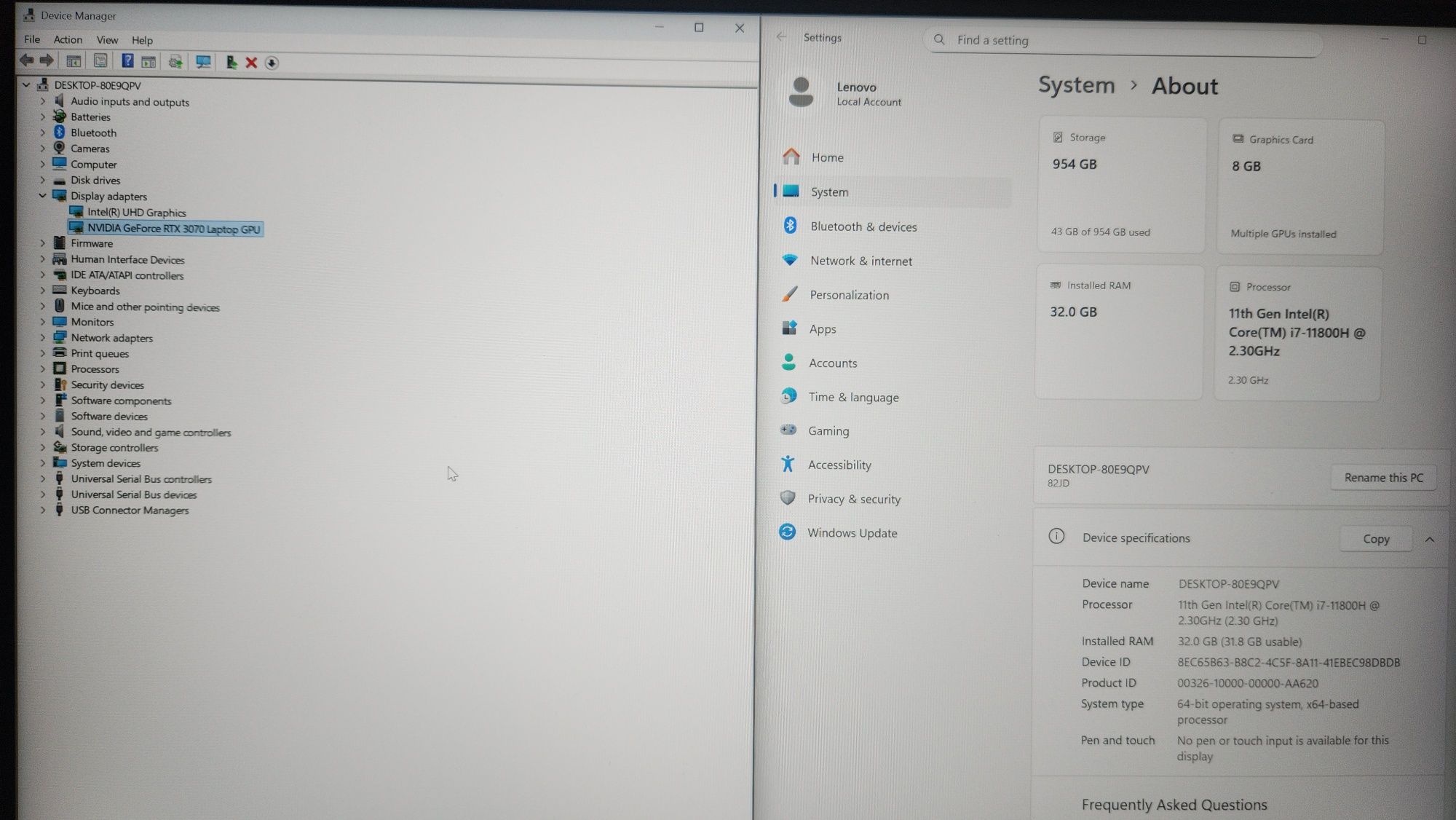The width and height of the screenshot is (1456, 820).
Task: Select Intel(R) UHD Graphics device
Action: coord(137,212)
